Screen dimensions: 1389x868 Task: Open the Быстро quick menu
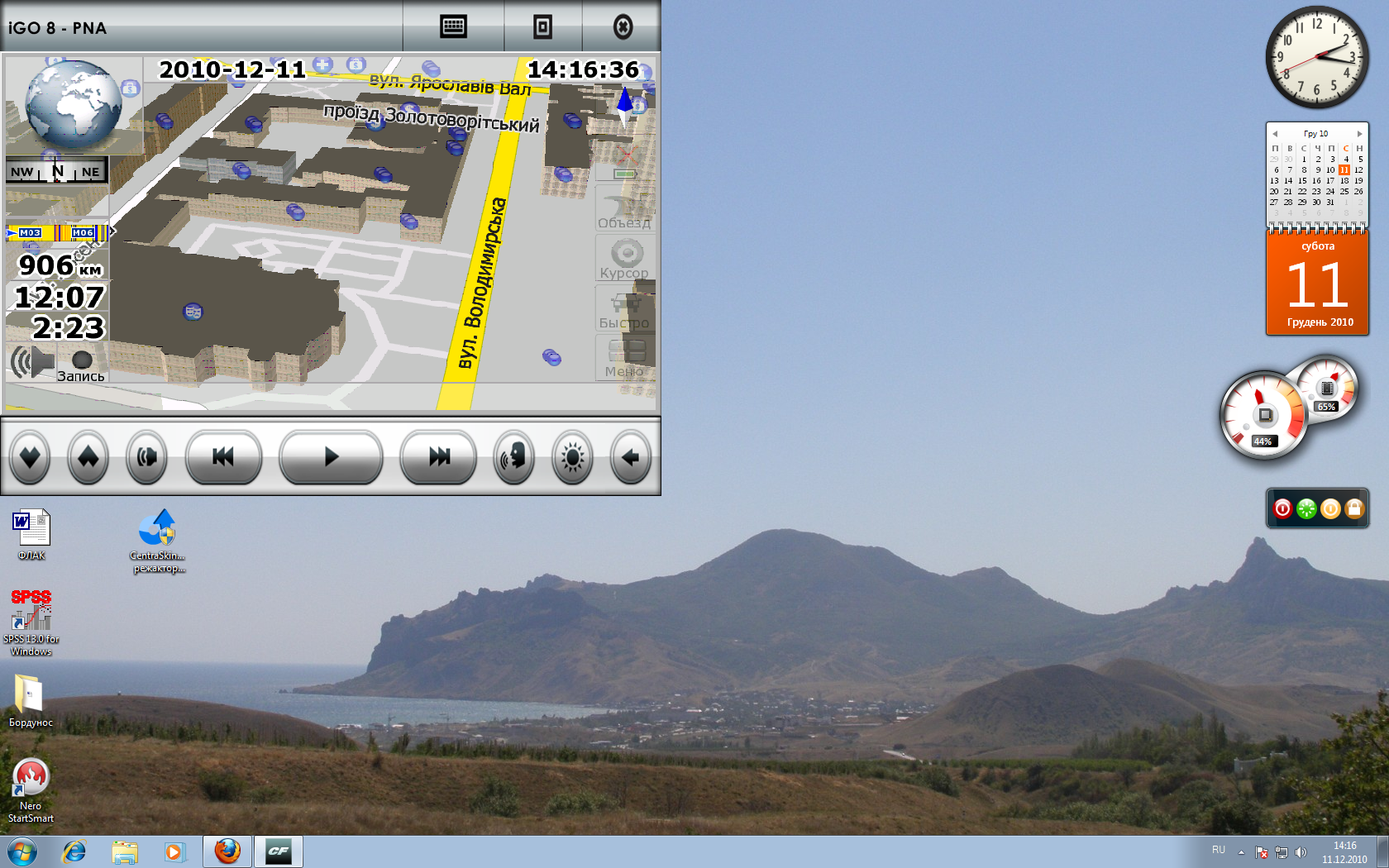(x=624, y=310)
